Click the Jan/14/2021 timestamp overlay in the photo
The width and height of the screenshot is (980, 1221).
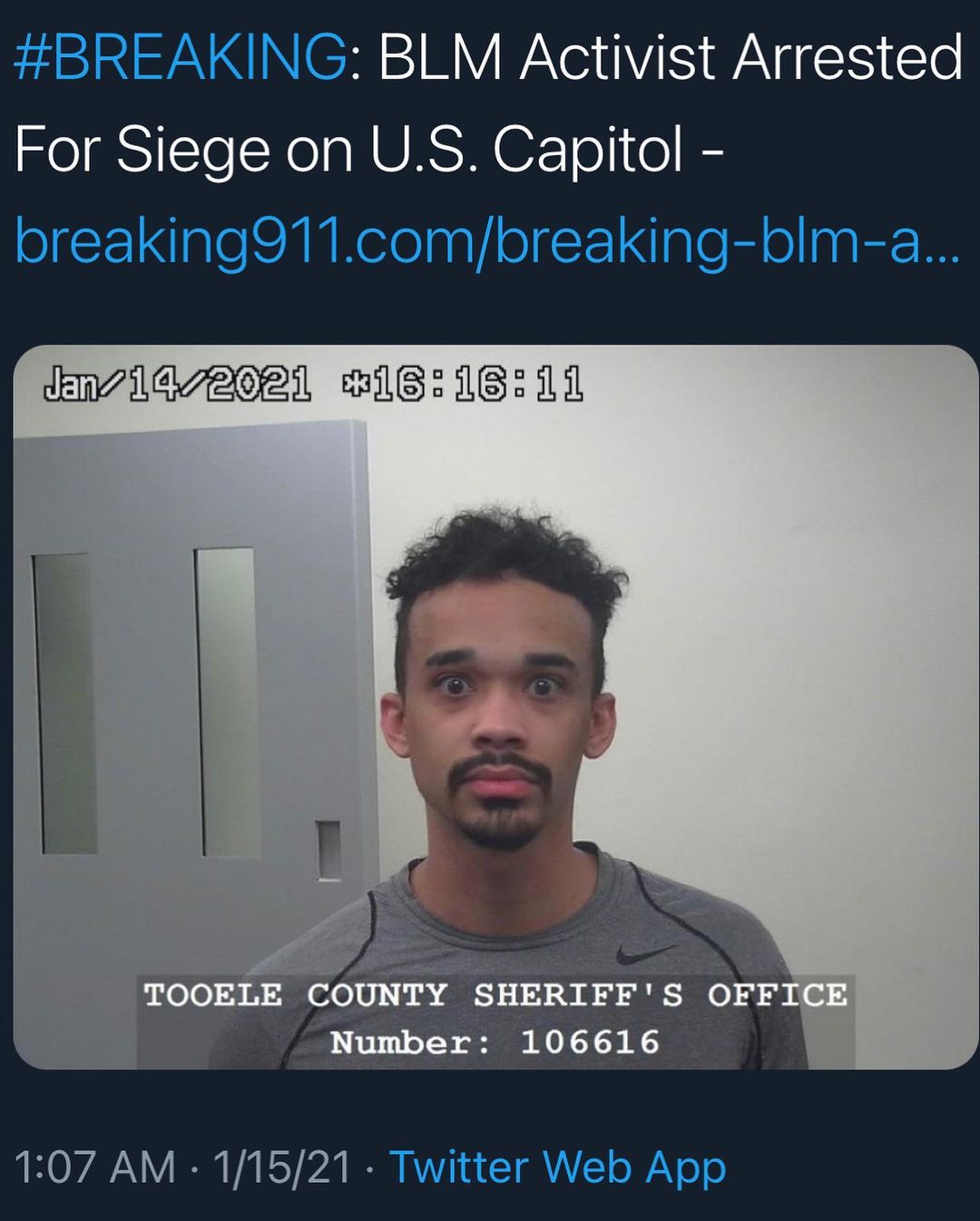[x=178, y=384]
